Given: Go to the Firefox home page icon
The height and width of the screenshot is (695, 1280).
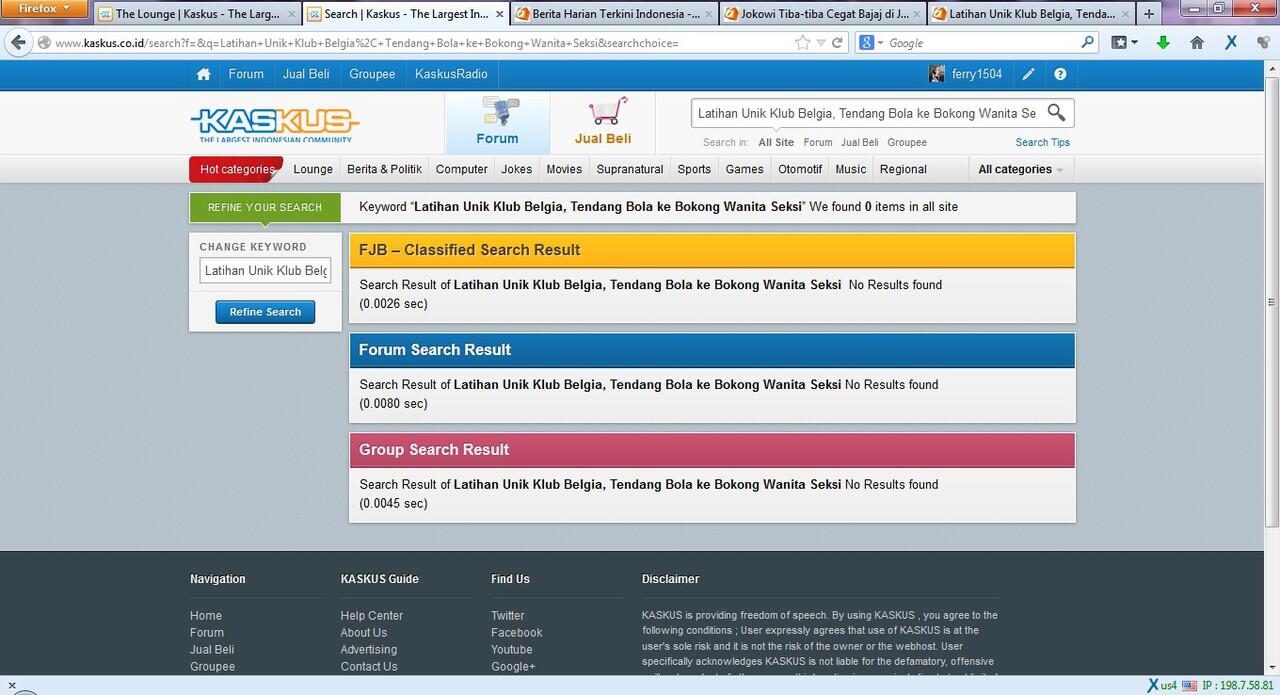Looking at the screenshot, I should click(x=1197, y=43).
